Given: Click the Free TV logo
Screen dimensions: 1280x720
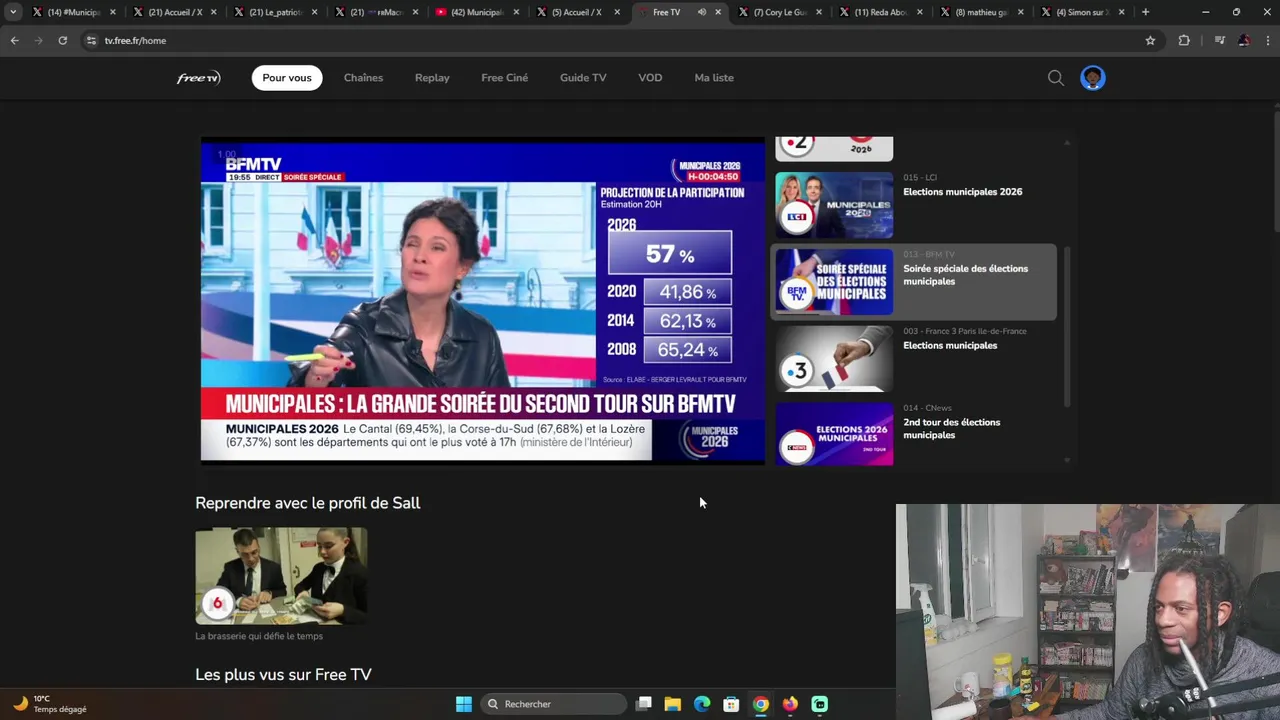Looking at the screenshot, I should point(199,78).
